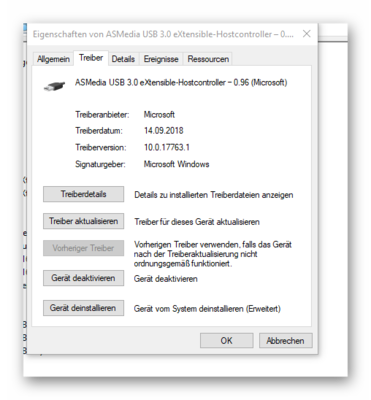Click text Gerät vom System deinstallieren (Erweitert)
Screen dimensions: 371x400
pyautogui.click(x=207, y=309)
